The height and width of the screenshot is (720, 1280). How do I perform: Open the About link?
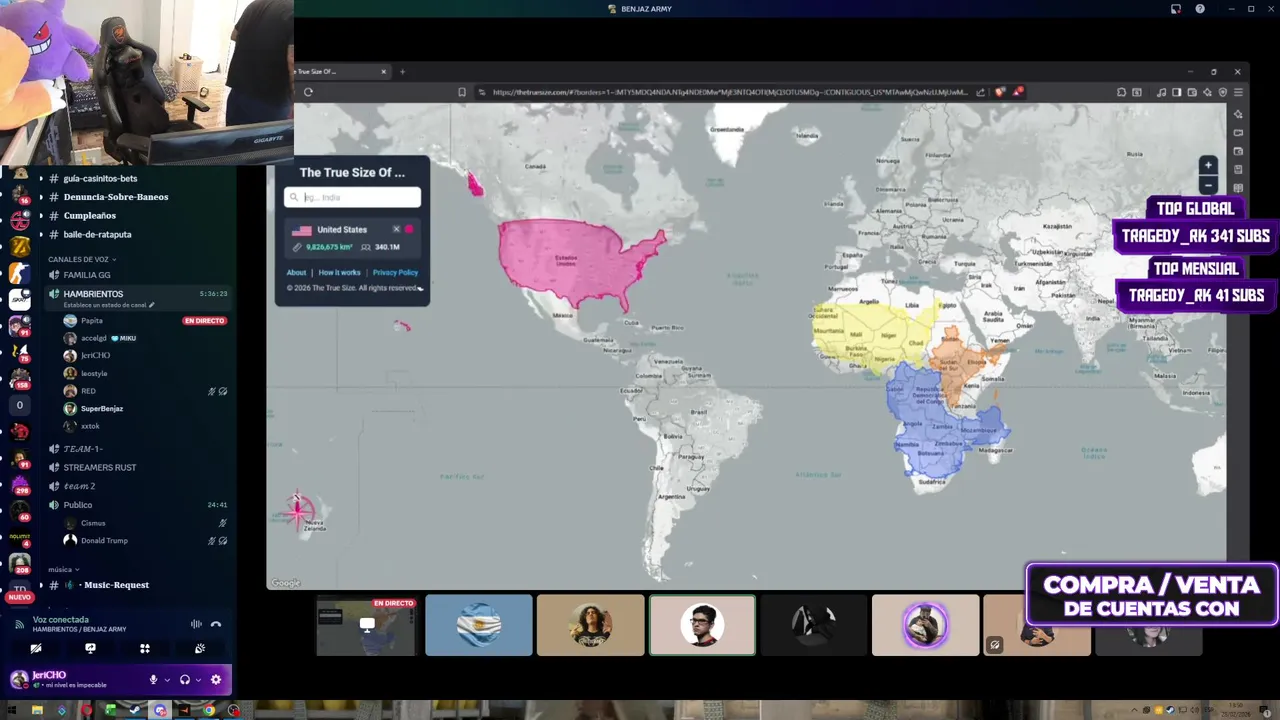pyautogui.click(x=296, y=272)
